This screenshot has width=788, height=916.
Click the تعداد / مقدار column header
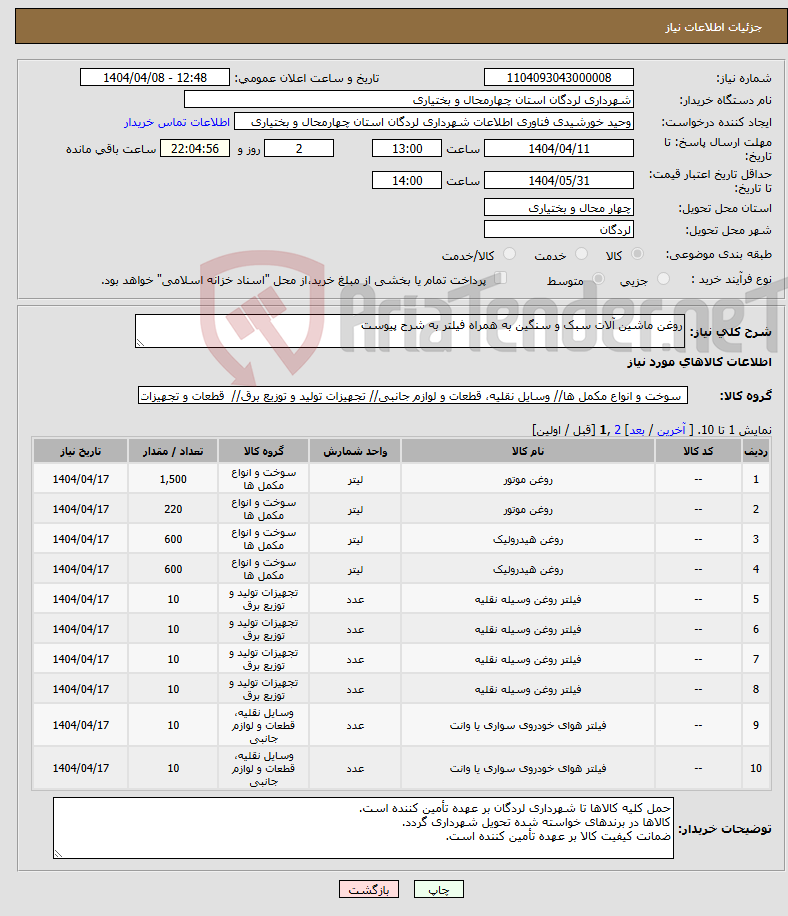(173, 451)
